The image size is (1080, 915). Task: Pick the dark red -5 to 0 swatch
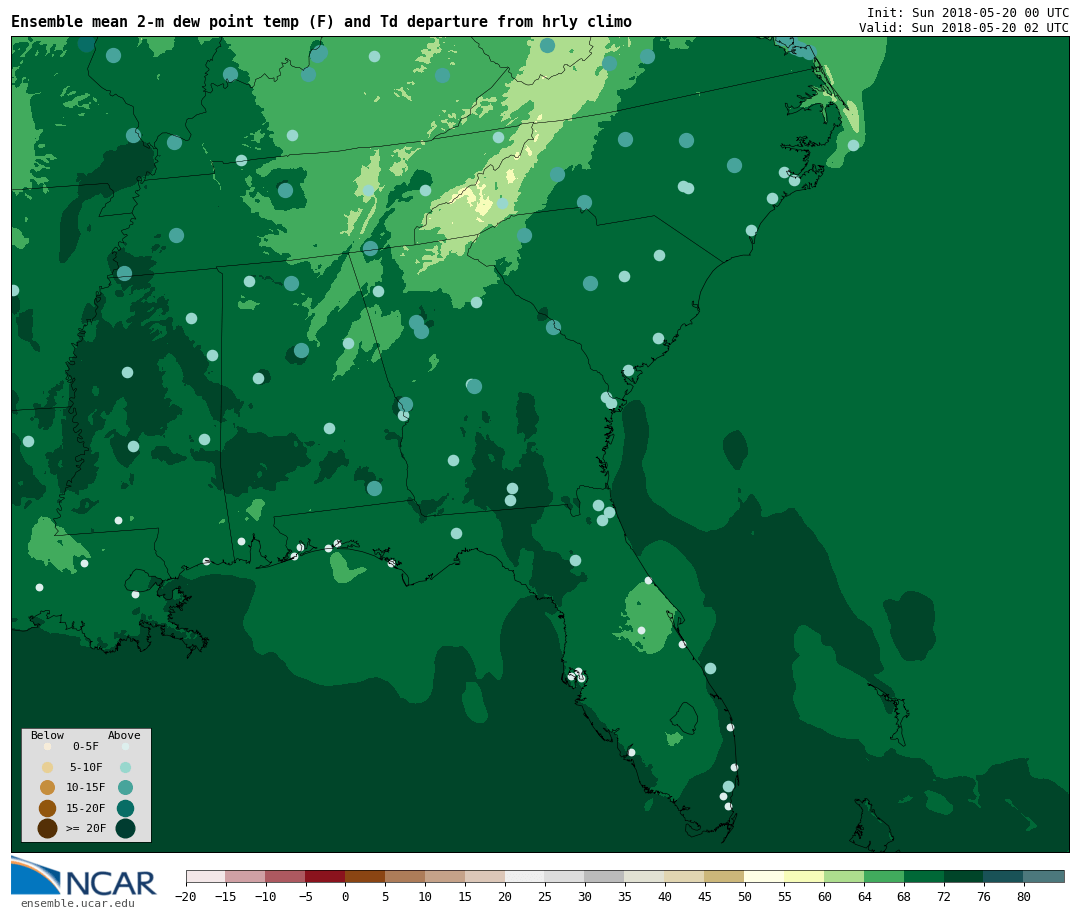(x=325, y=876)
